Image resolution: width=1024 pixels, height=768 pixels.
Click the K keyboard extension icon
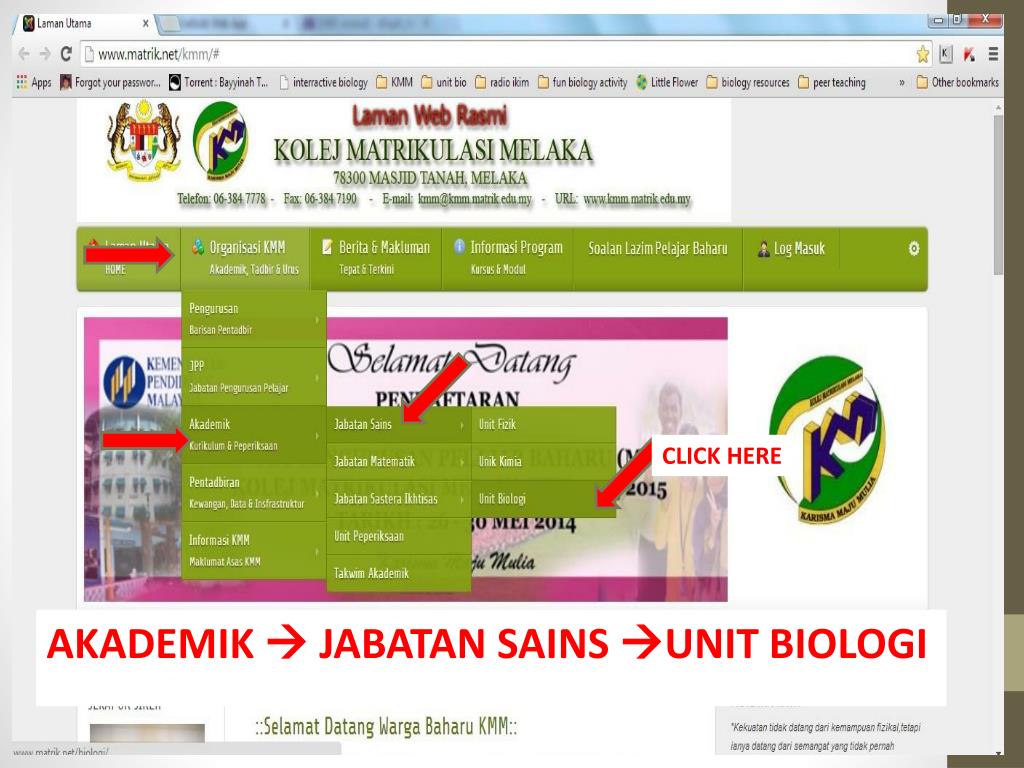click(946, 54)
